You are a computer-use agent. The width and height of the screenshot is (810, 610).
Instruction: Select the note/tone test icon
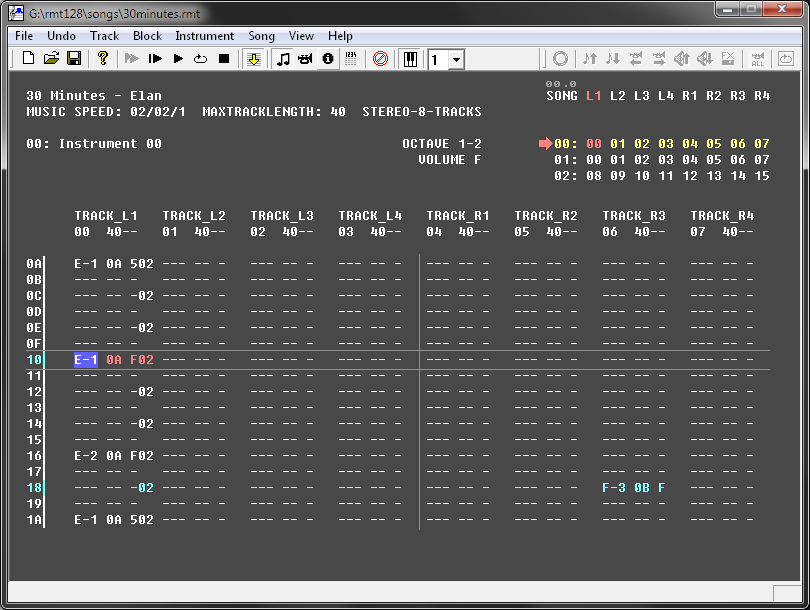[x=283, y=59]
